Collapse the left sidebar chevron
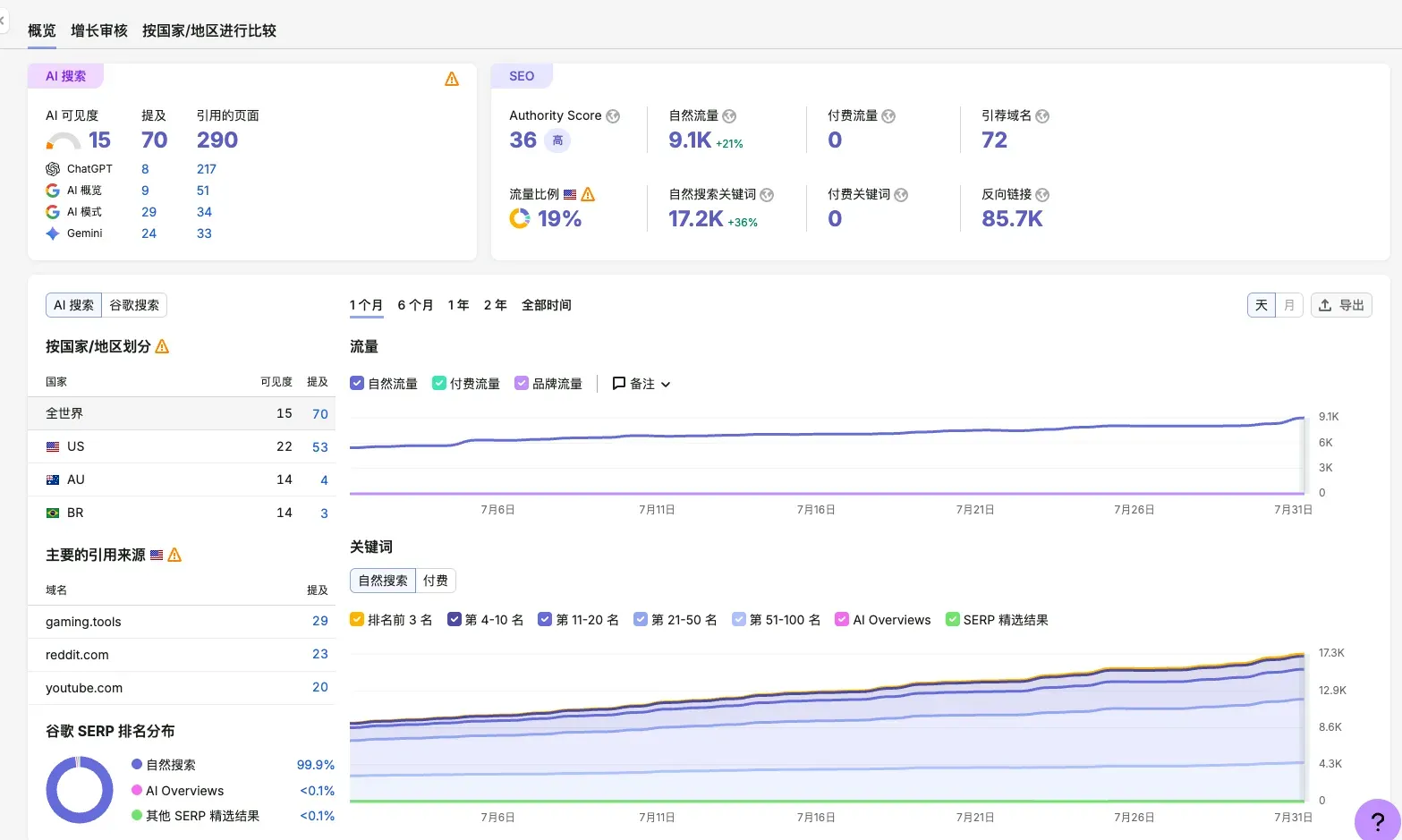This screenshot has height=840, width=1402. [3, 21]
